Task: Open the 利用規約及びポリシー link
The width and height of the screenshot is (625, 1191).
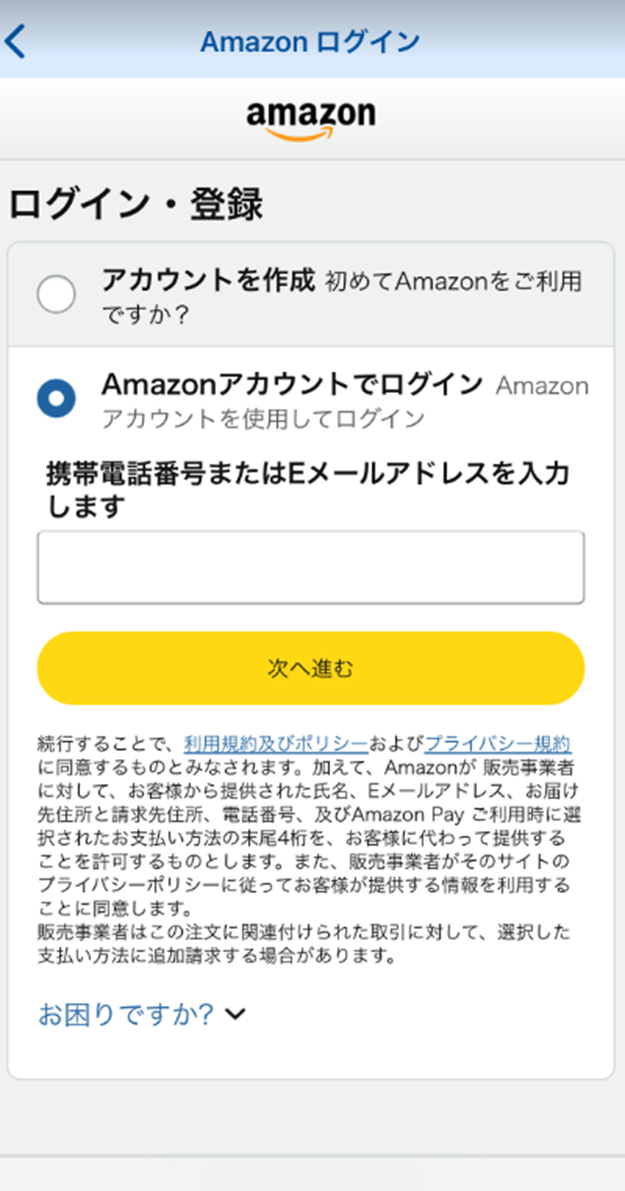Action: coord(276,743)
